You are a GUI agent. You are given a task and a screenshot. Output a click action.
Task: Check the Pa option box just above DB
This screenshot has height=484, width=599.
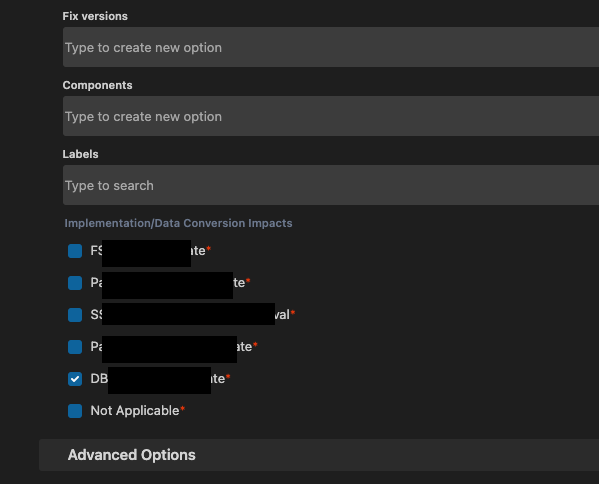pos(75,347)
